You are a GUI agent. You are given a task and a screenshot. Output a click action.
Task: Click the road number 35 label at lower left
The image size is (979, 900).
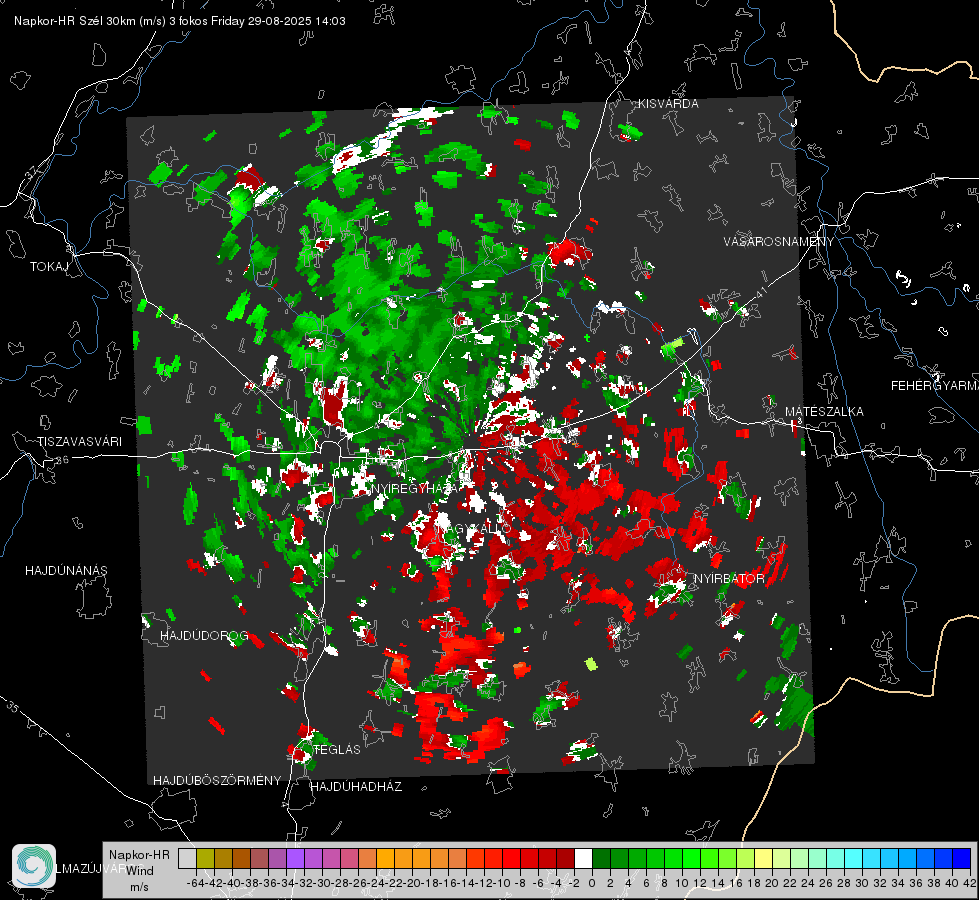tap(12, 706)
